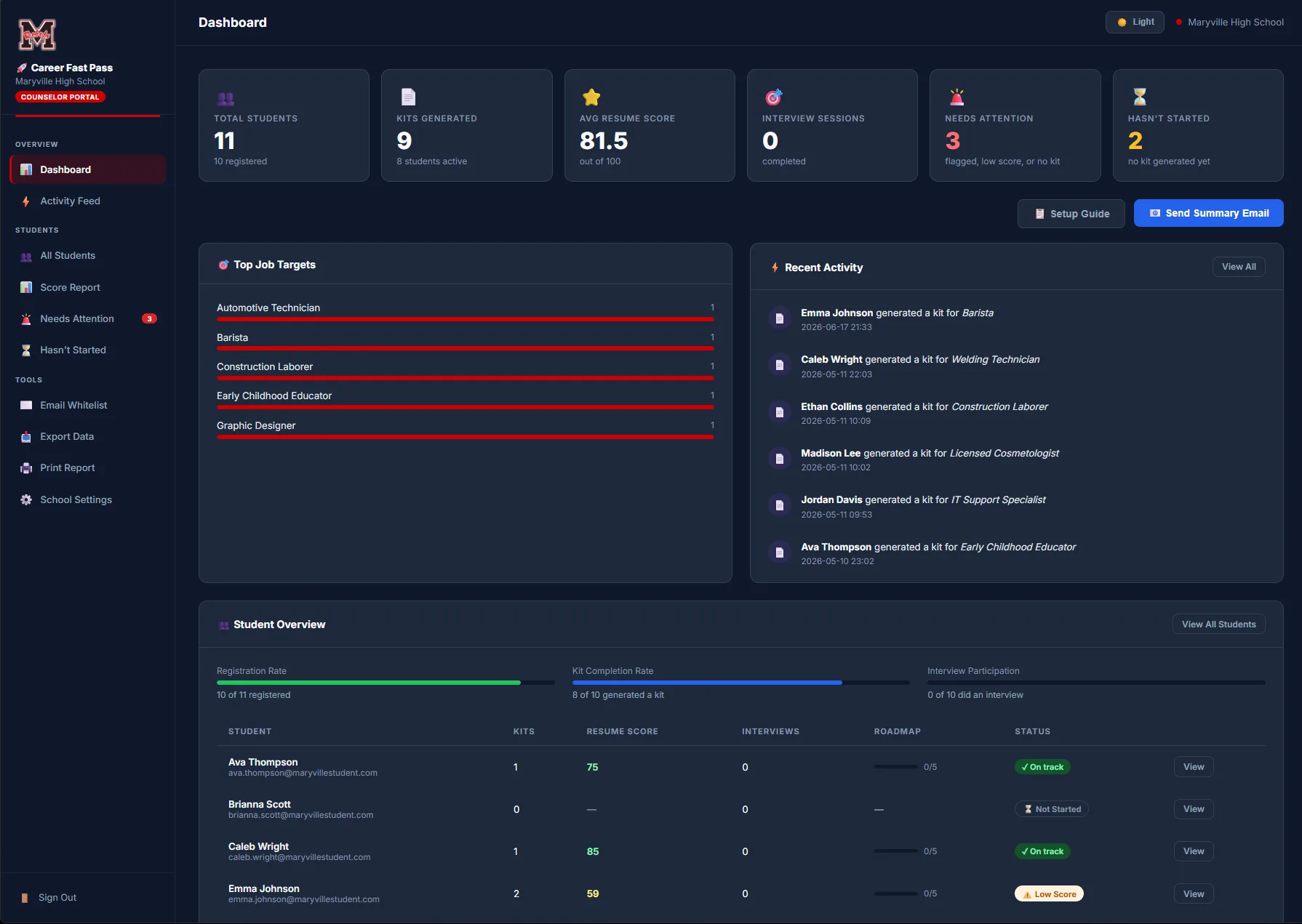View Ava Thompson's student details
Screen dimensions: 1302x924
coord(1194,767)
